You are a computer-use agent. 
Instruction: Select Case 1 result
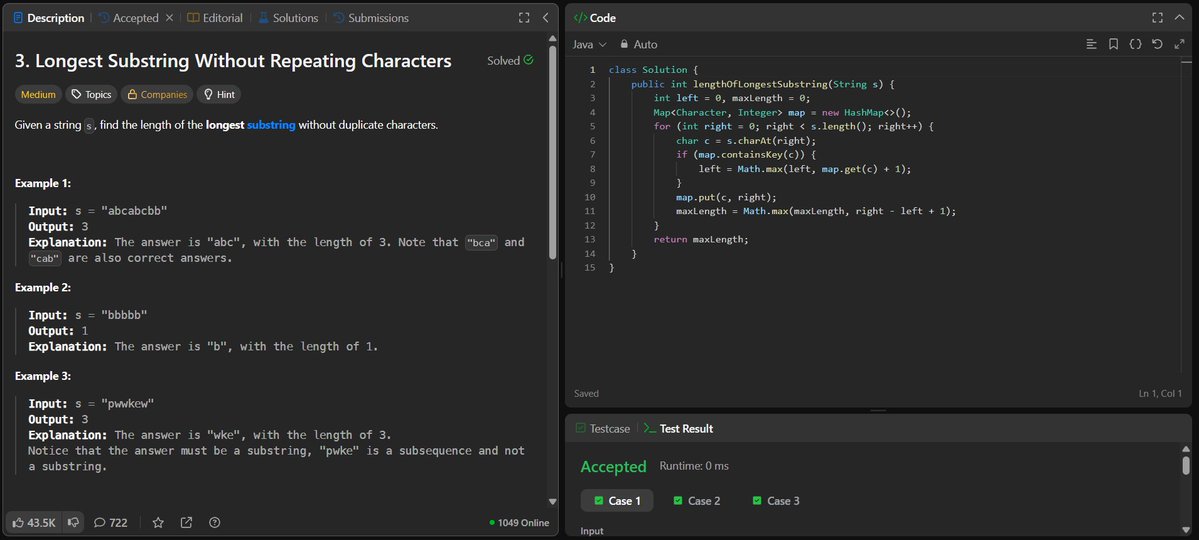(617, 501)
